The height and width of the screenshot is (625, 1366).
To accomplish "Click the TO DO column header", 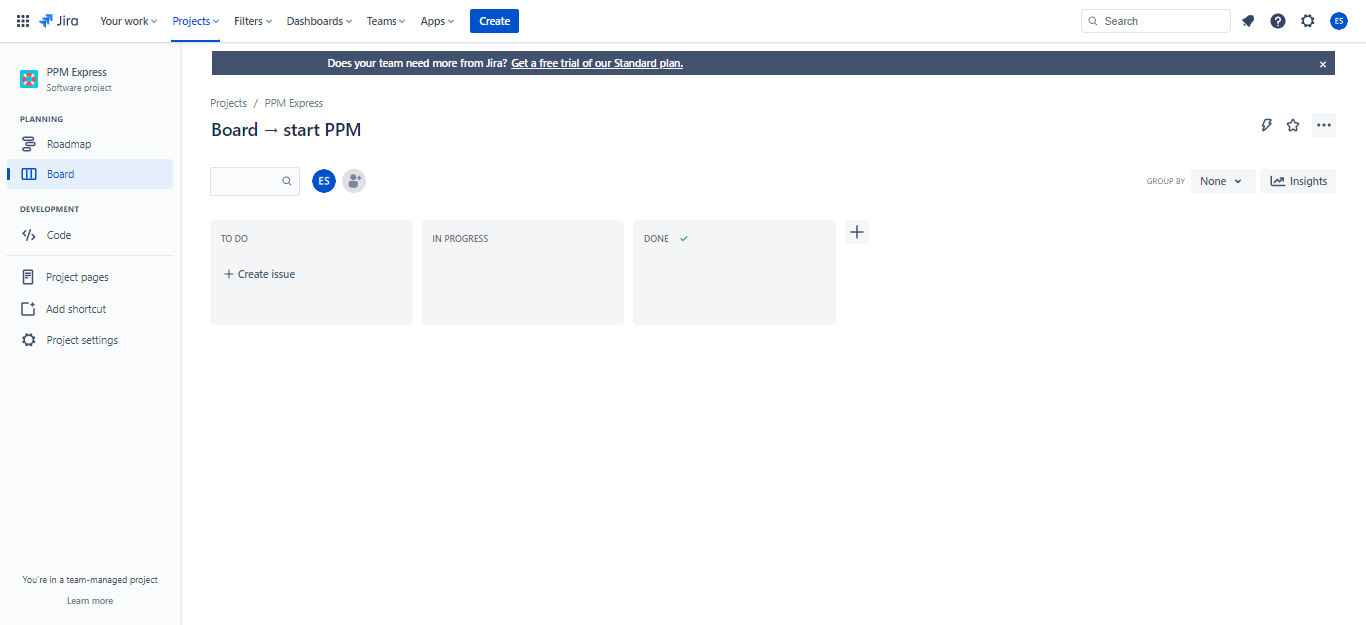I will click(234, 239).
